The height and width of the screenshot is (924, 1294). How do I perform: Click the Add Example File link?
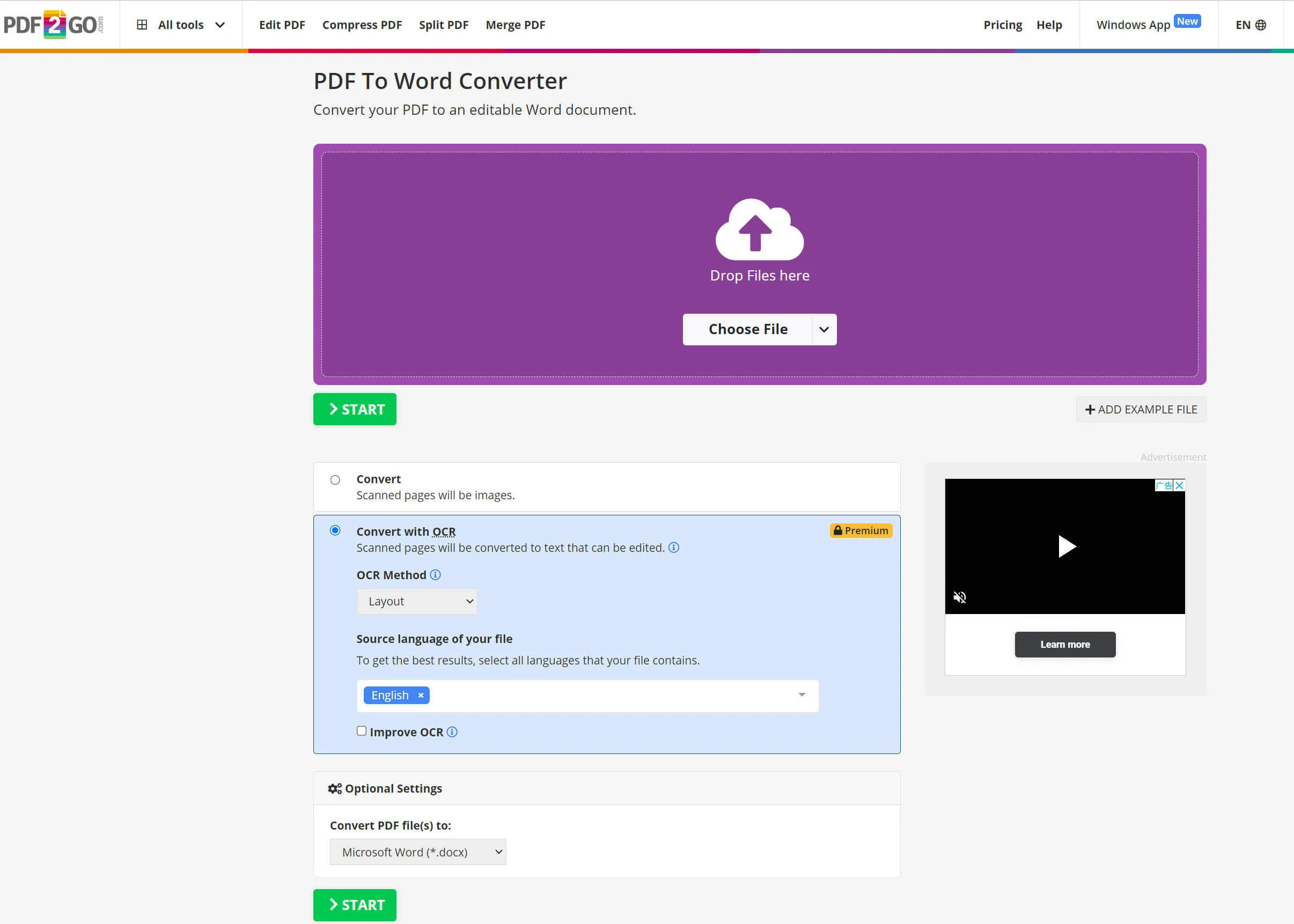pos(1140,409)
